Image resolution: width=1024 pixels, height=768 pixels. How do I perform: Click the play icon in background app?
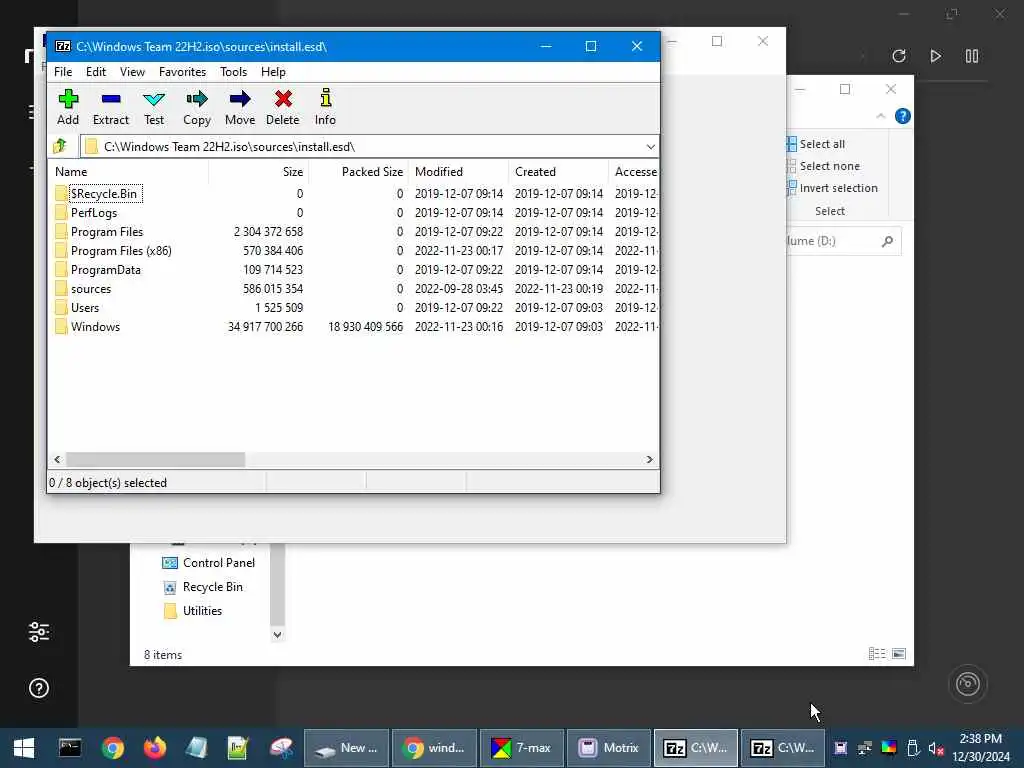click(x=936, y=56)
